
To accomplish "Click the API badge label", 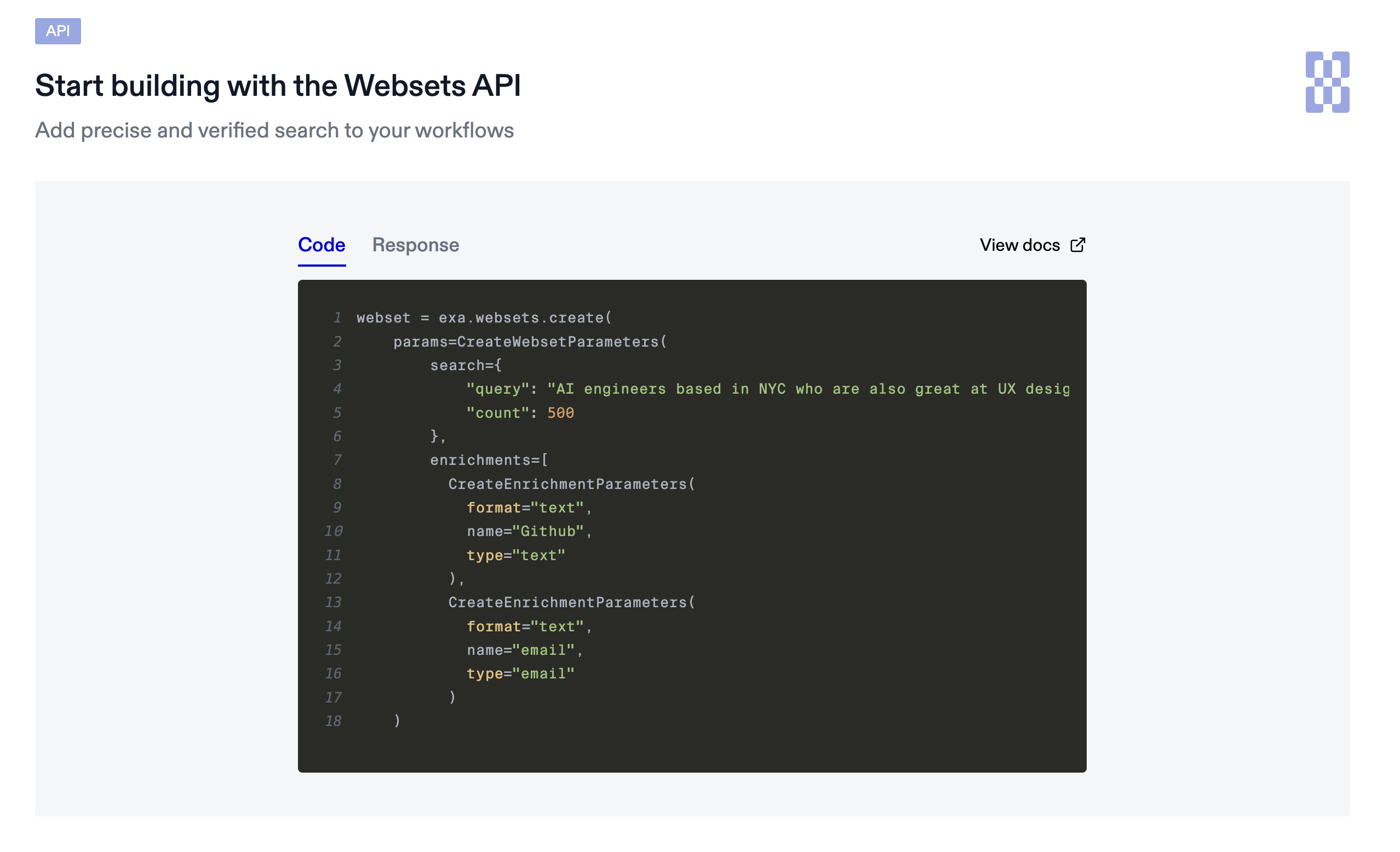I will (x=58, y=31).
